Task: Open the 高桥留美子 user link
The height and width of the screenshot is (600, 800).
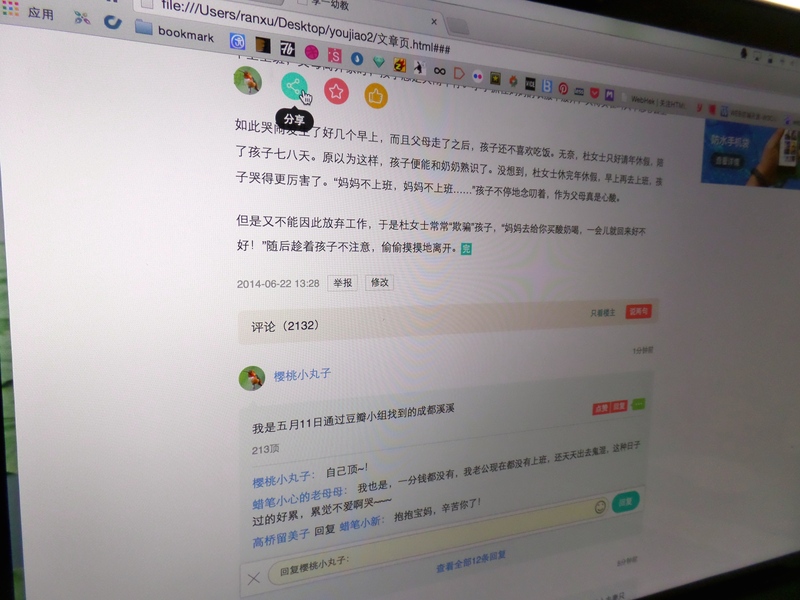Action: [281, 538]
